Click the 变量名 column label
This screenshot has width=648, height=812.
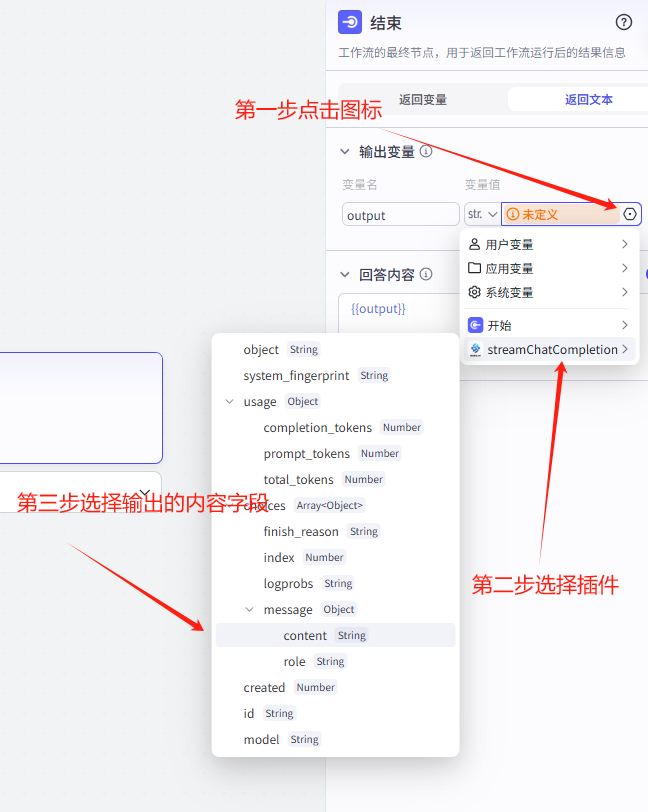pyautogui.click(x=359, y=184)
